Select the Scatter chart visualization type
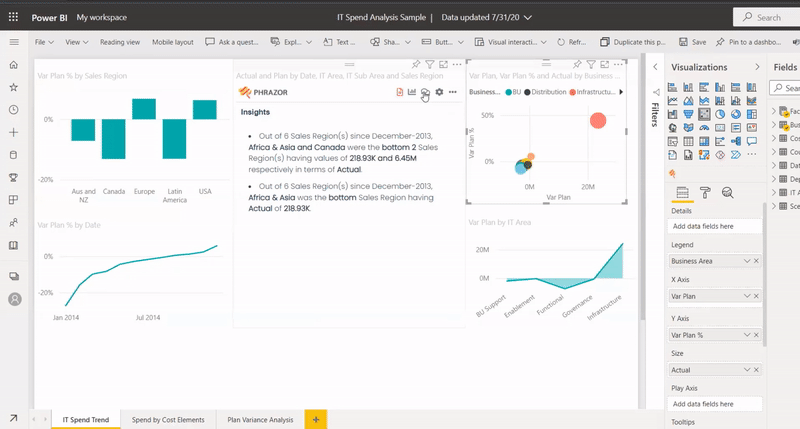This screenshot has height=429, width=800. coord(704,114)
